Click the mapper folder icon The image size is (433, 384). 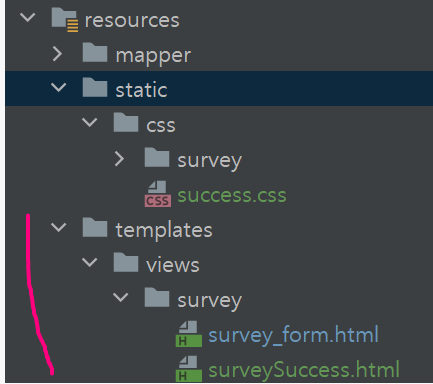[x=95, y=52]
